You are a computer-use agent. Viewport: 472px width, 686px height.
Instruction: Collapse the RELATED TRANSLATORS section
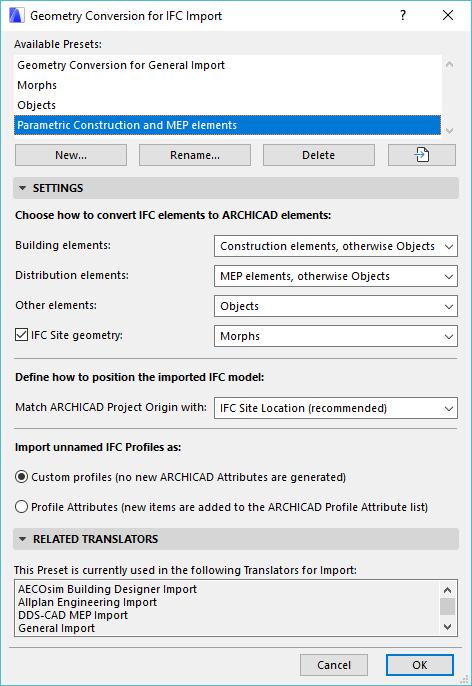point(23,539)
